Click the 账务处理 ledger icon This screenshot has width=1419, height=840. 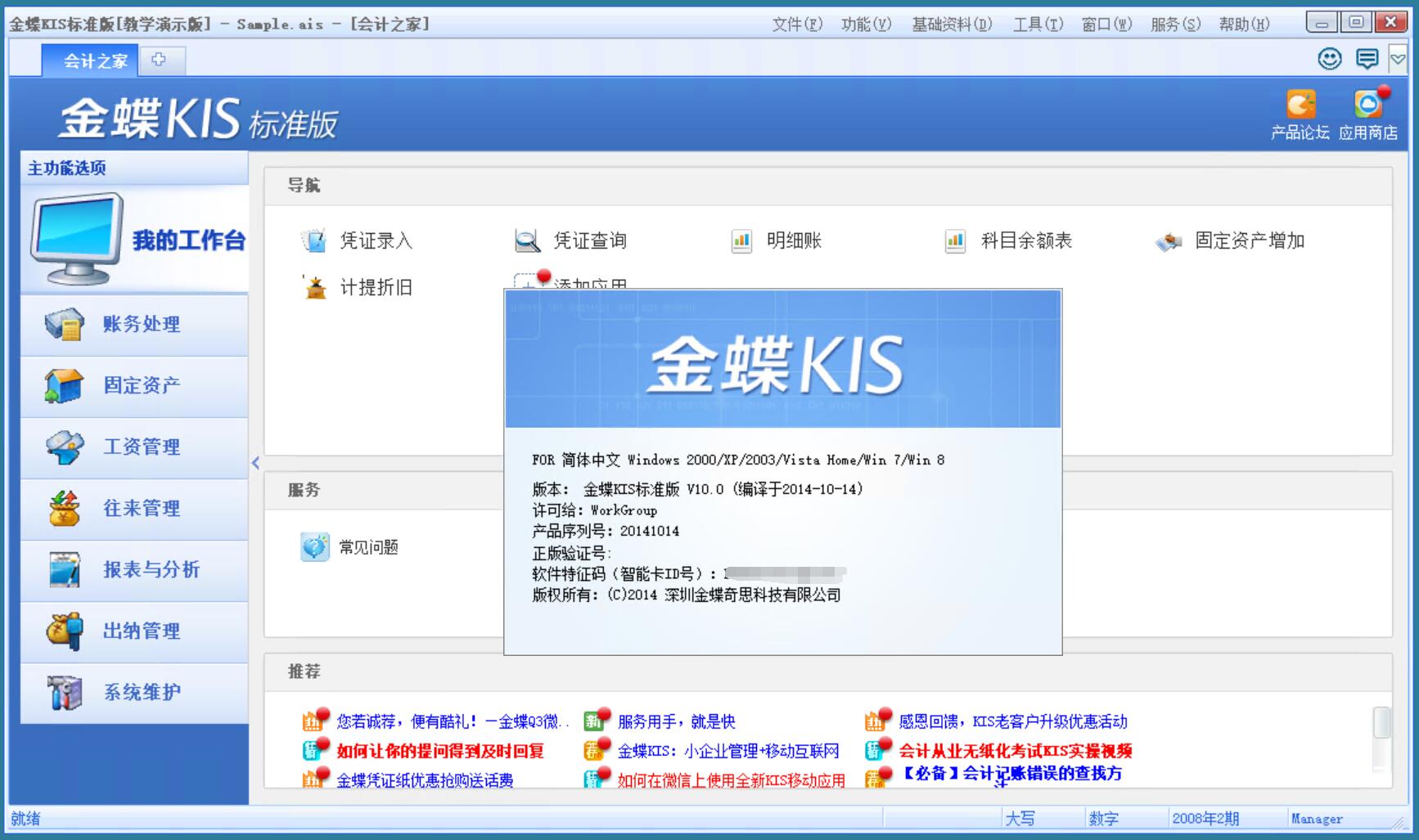(65, 324)
